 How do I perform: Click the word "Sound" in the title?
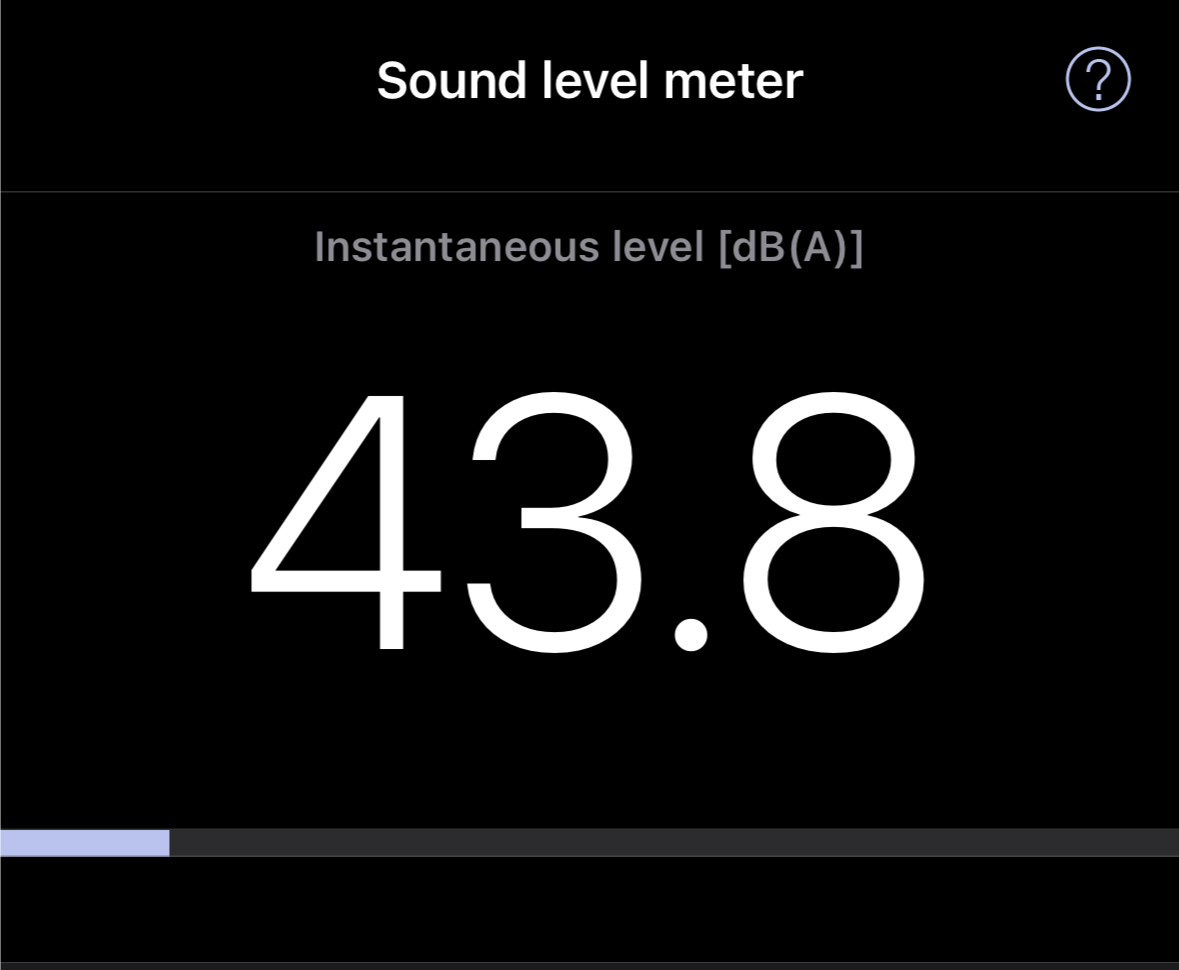tap(451, 80)
